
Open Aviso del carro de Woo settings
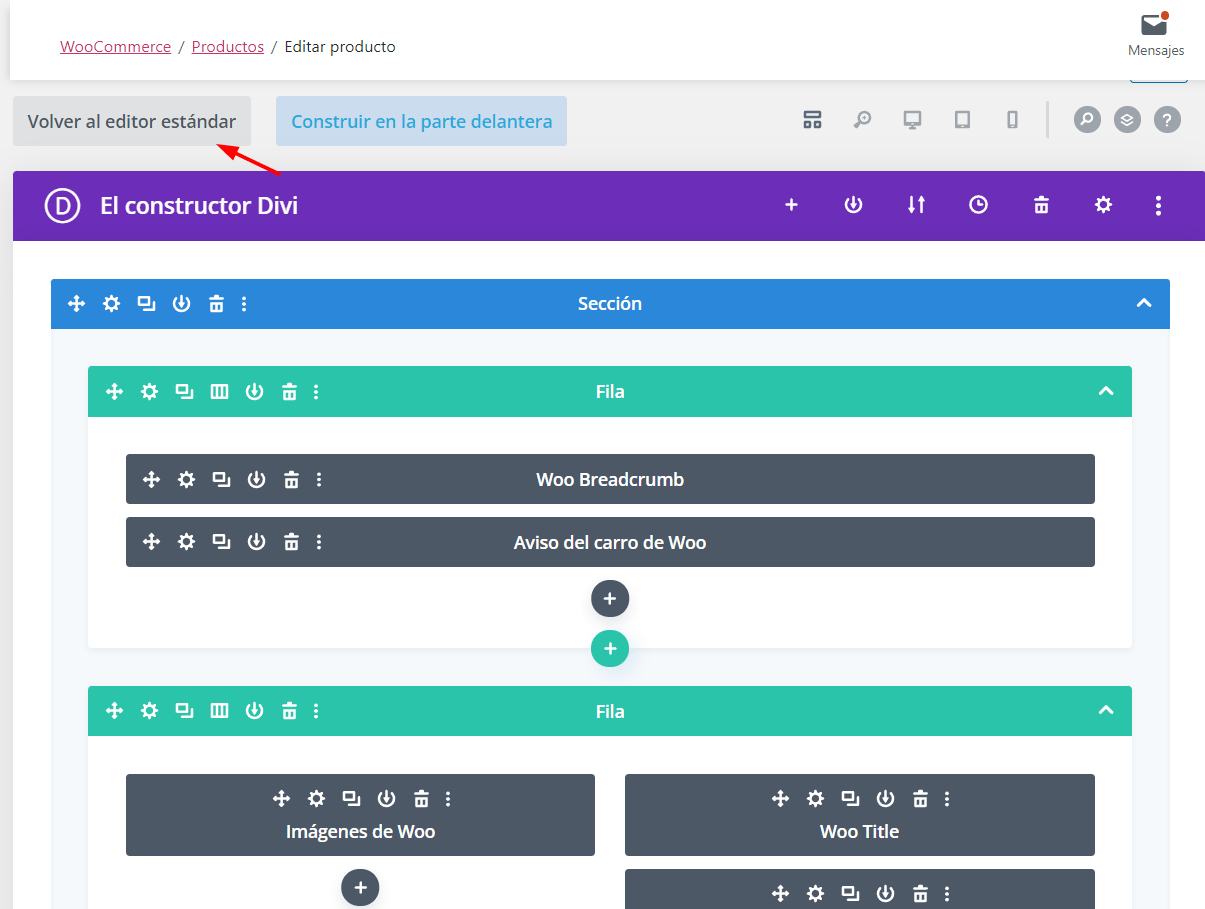(187, 542)
